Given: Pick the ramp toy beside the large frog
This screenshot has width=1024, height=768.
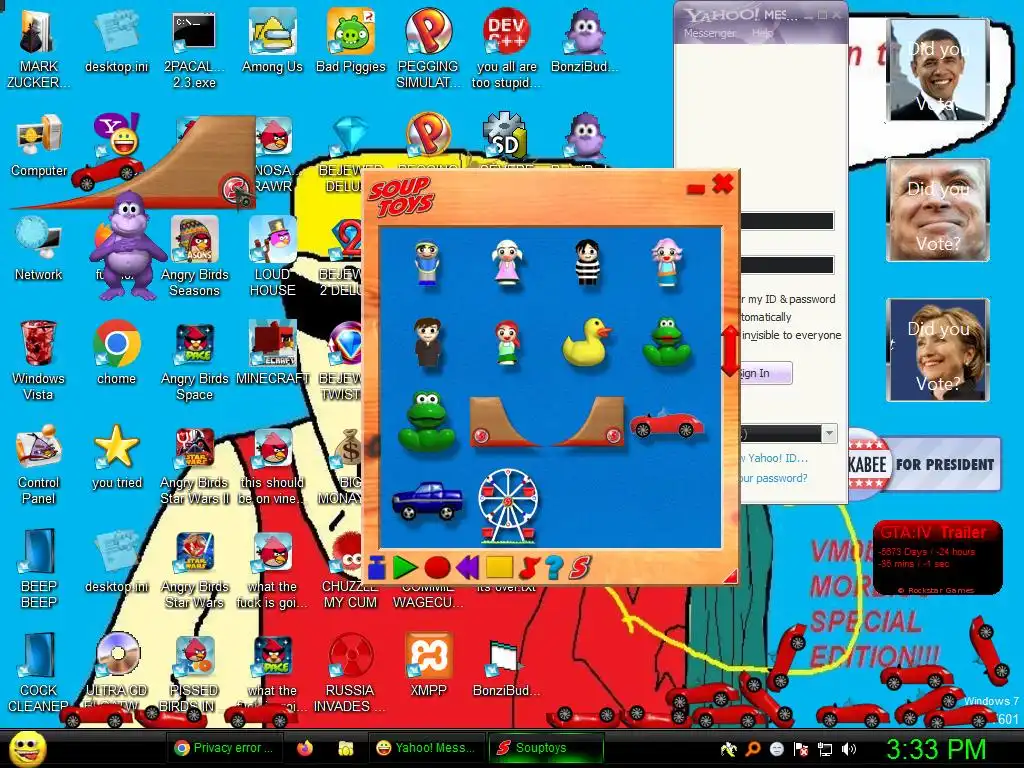Looking at the screenshot, I should [x=506, y=421].
